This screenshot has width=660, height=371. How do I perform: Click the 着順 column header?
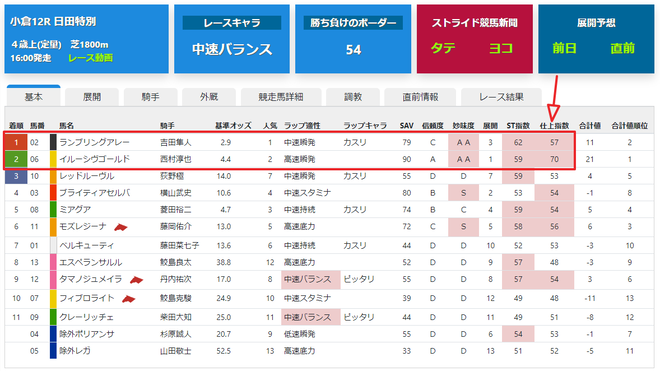(16, 125)
